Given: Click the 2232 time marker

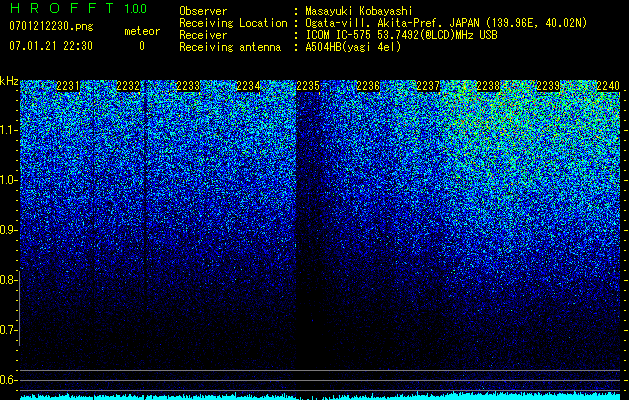Looking at the screenshot, I should tap(128, 86).
